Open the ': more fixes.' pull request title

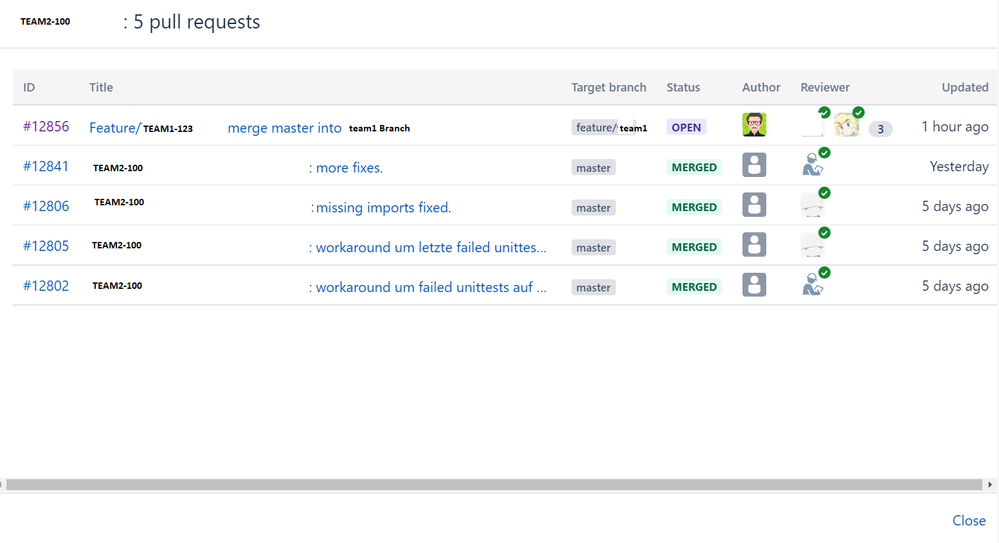(346, 168)
